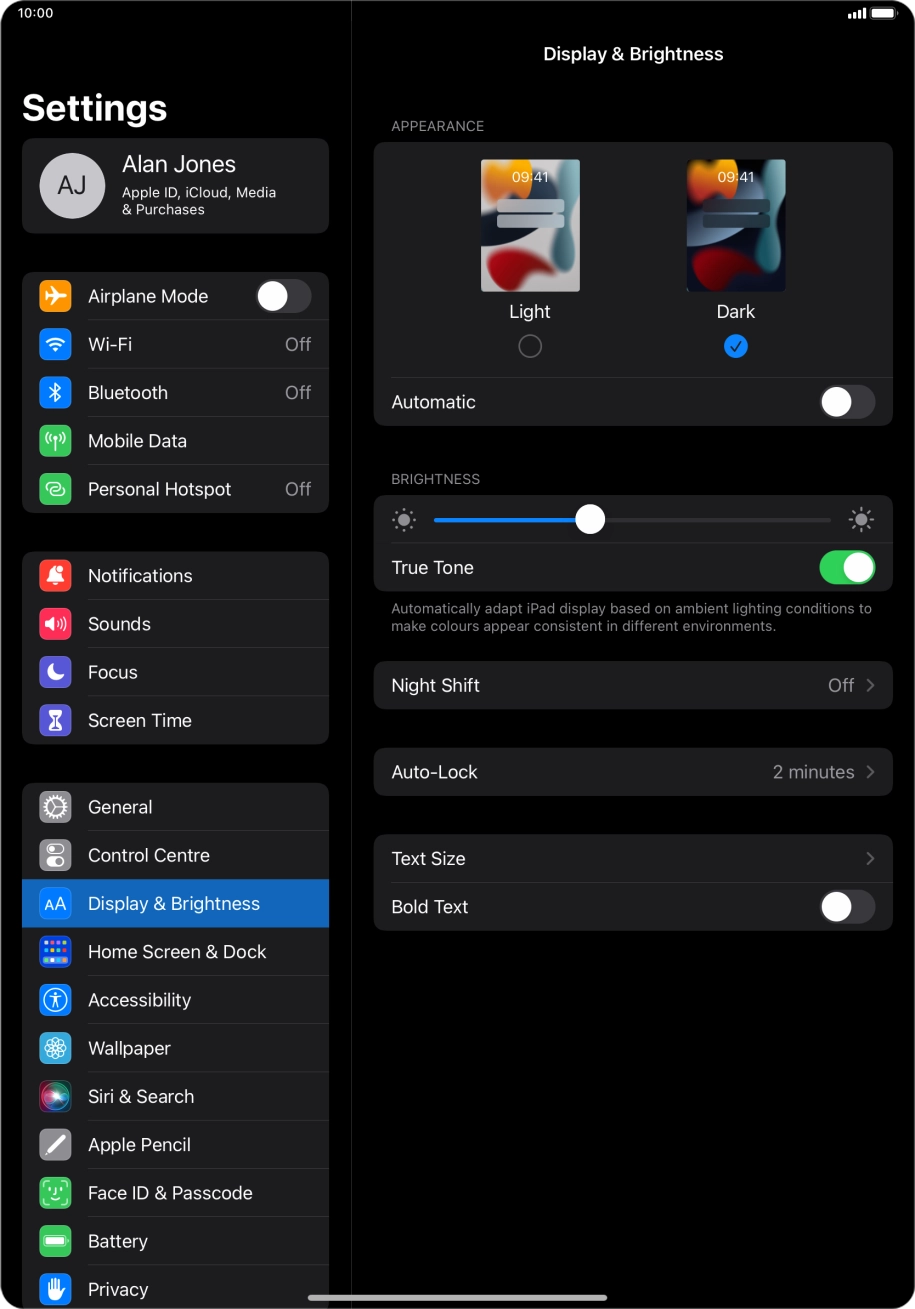The image size is (915, 1309).
Task: Click the brightness slider knob
Action: (590, 520)
